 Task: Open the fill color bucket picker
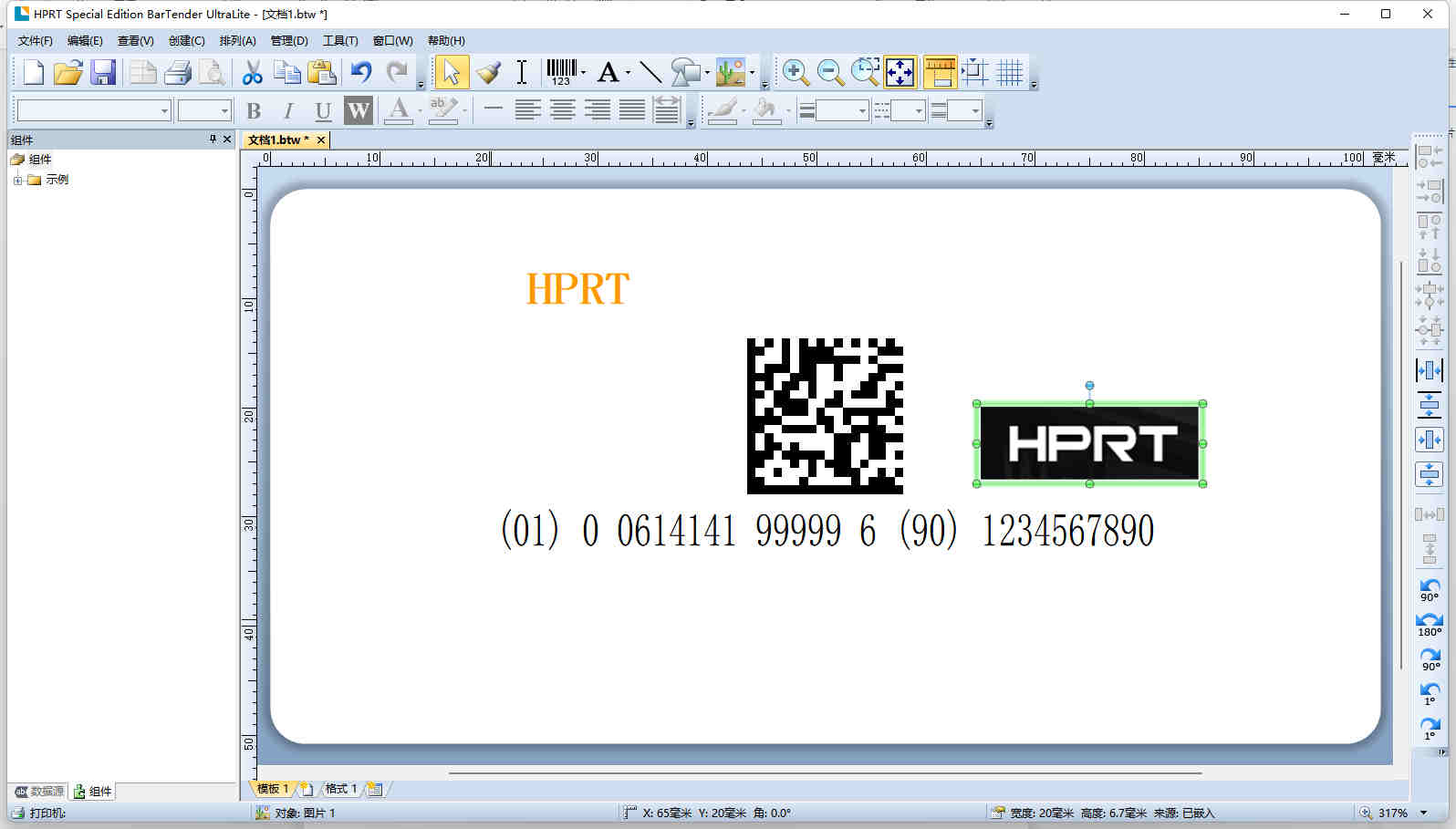pyautogui.click(x=766, y=110)
